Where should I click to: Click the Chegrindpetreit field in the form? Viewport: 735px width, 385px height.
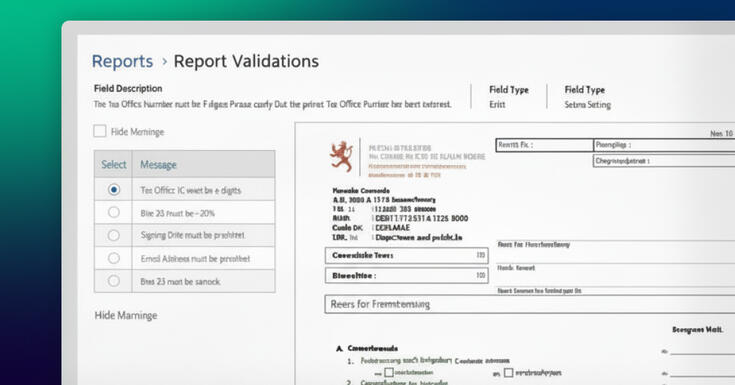point(664,161)
